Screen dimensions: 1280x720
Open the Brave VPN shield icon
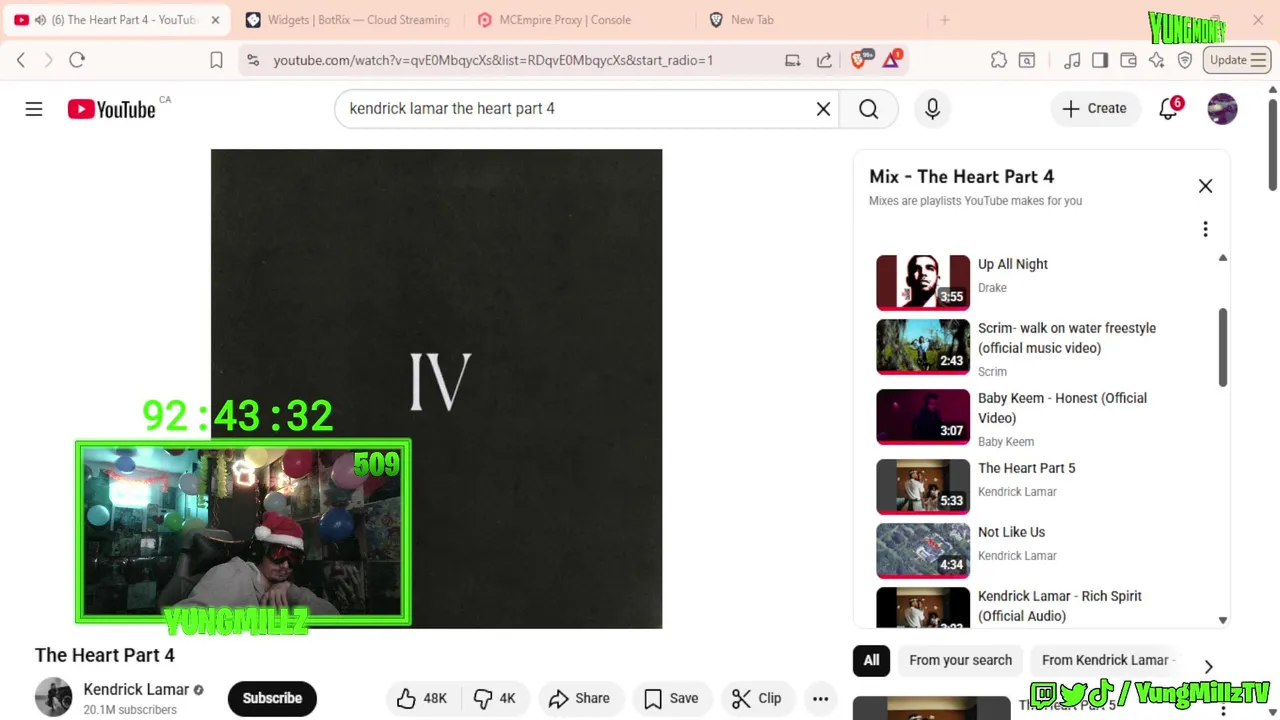point(1185,60)
